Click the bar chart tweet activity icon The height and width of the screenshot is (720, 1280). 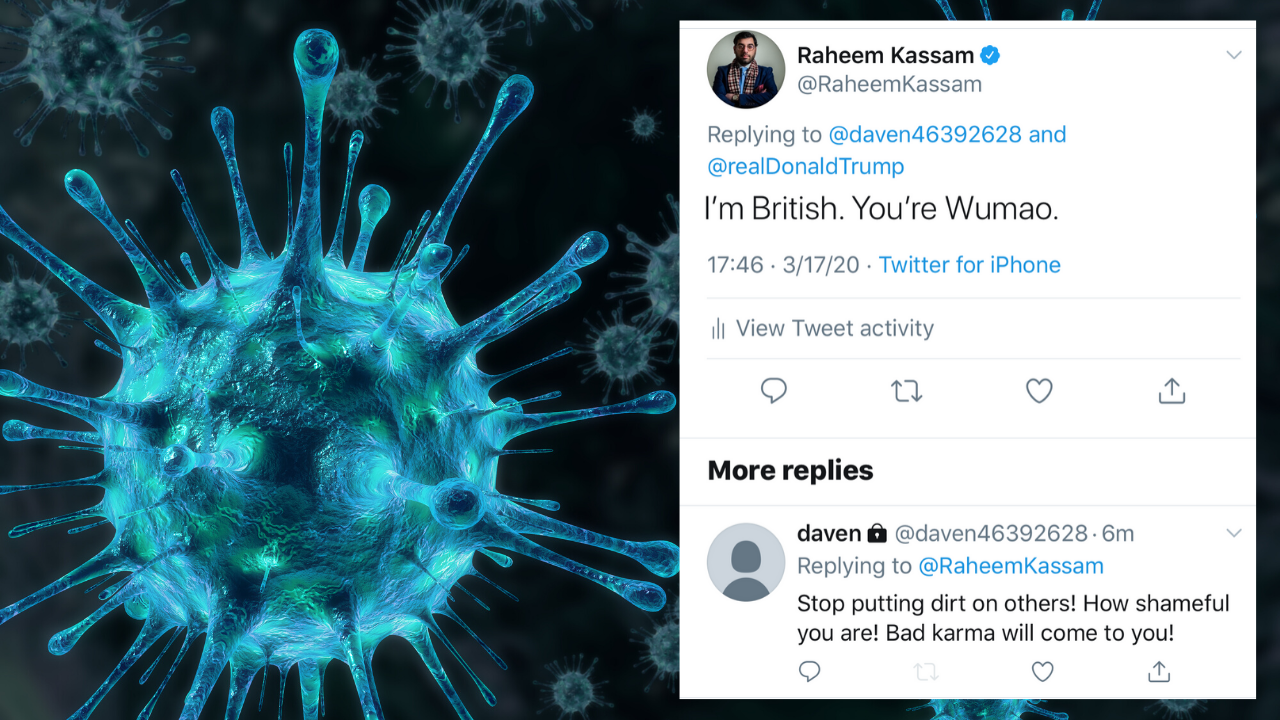[717, 329]
